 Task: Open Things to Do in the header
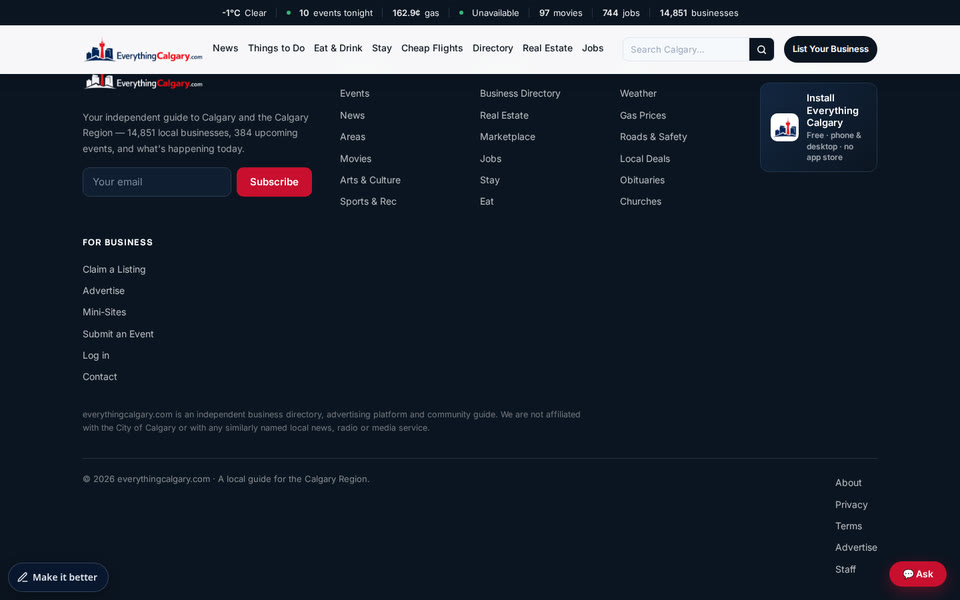[276, 48]
